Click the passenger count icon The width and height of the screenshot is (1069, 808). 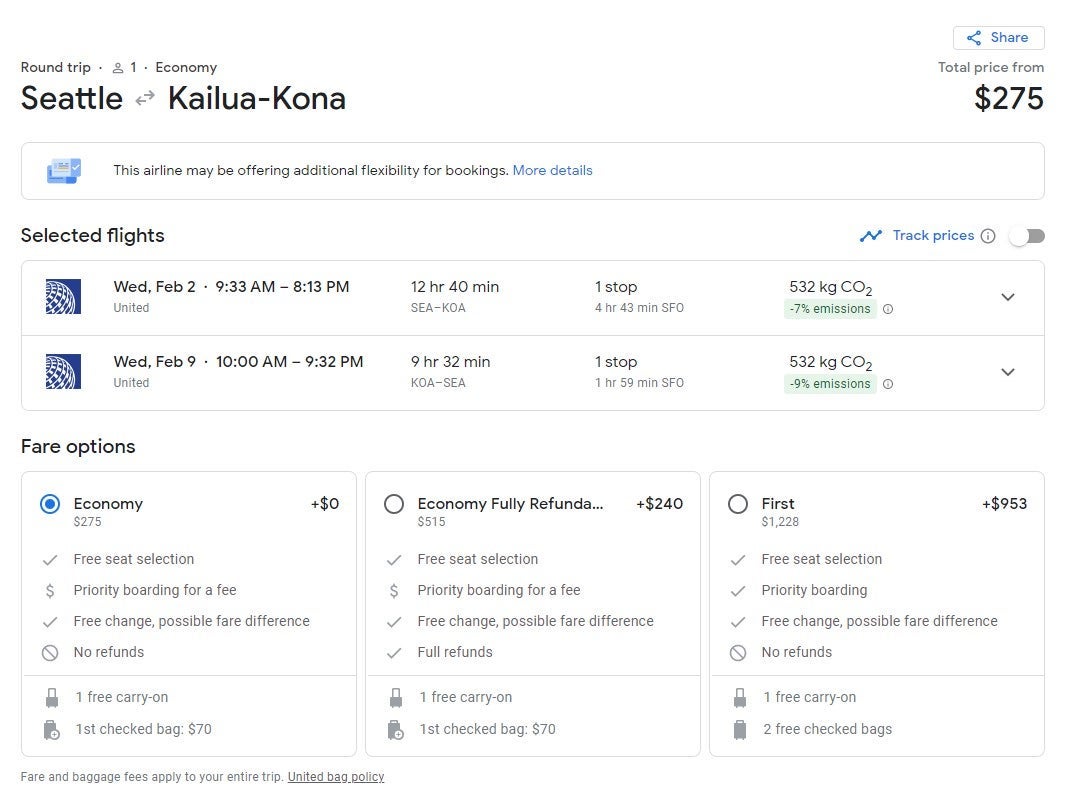[x=118, y=68]
